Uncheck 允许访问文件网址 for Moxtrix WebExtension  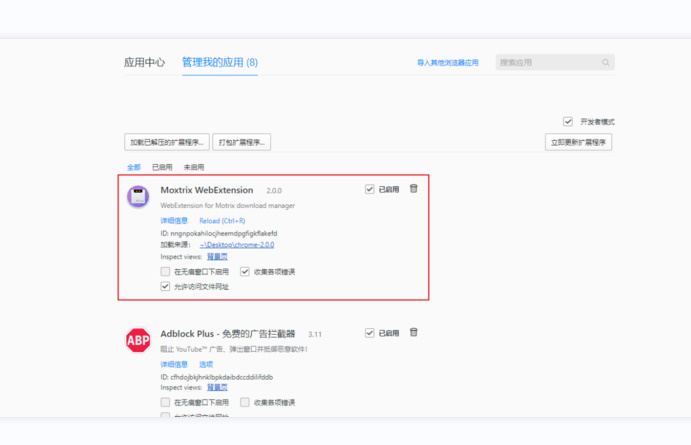click(x=165, y=286)
